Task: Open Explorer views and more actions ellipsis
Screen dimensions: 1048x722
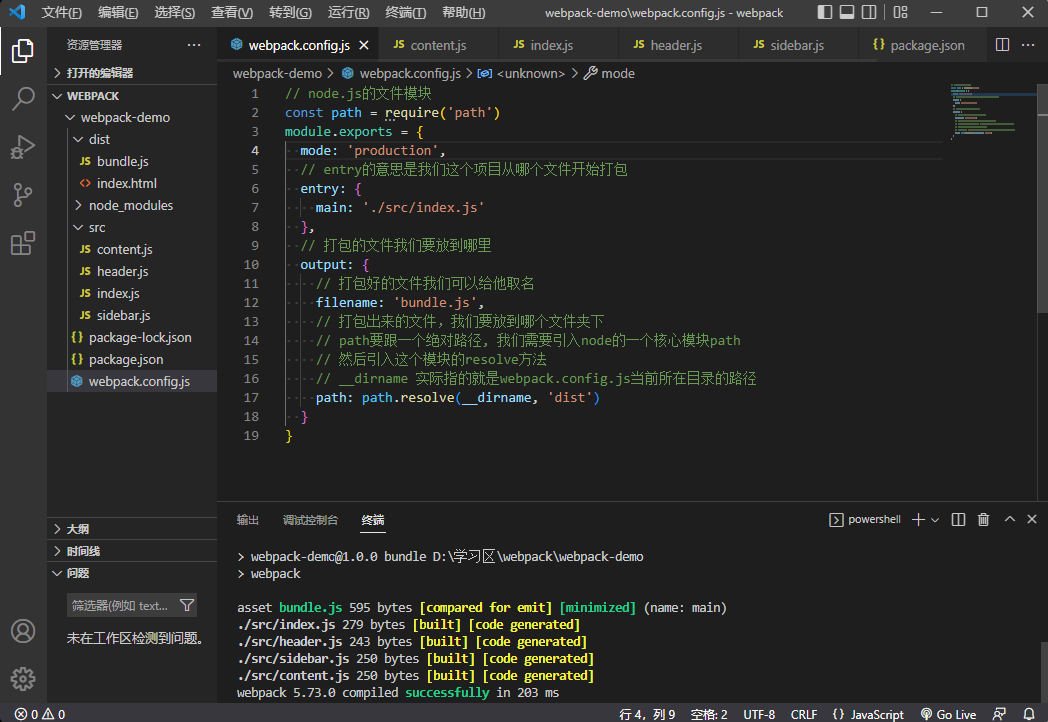Action: click(194, 45)
